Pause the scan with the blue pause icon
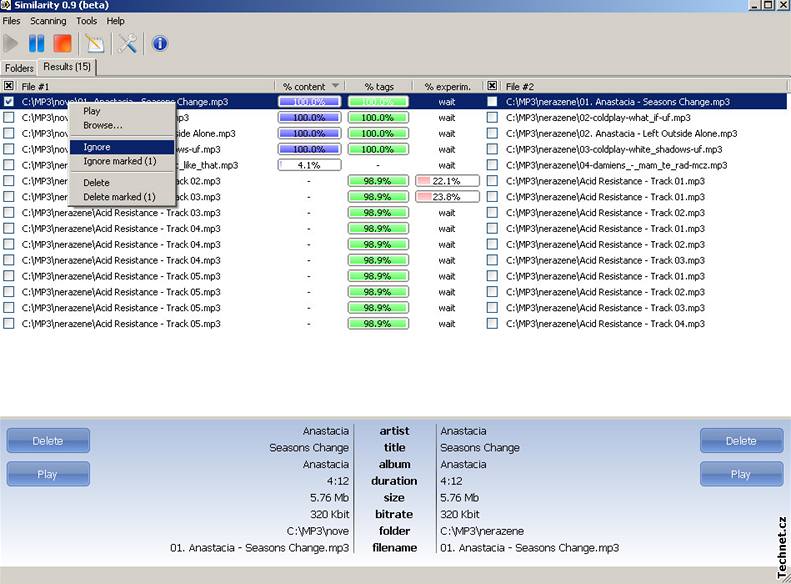The height and width of the screenshot is (584, 791). tap(37, 43)
